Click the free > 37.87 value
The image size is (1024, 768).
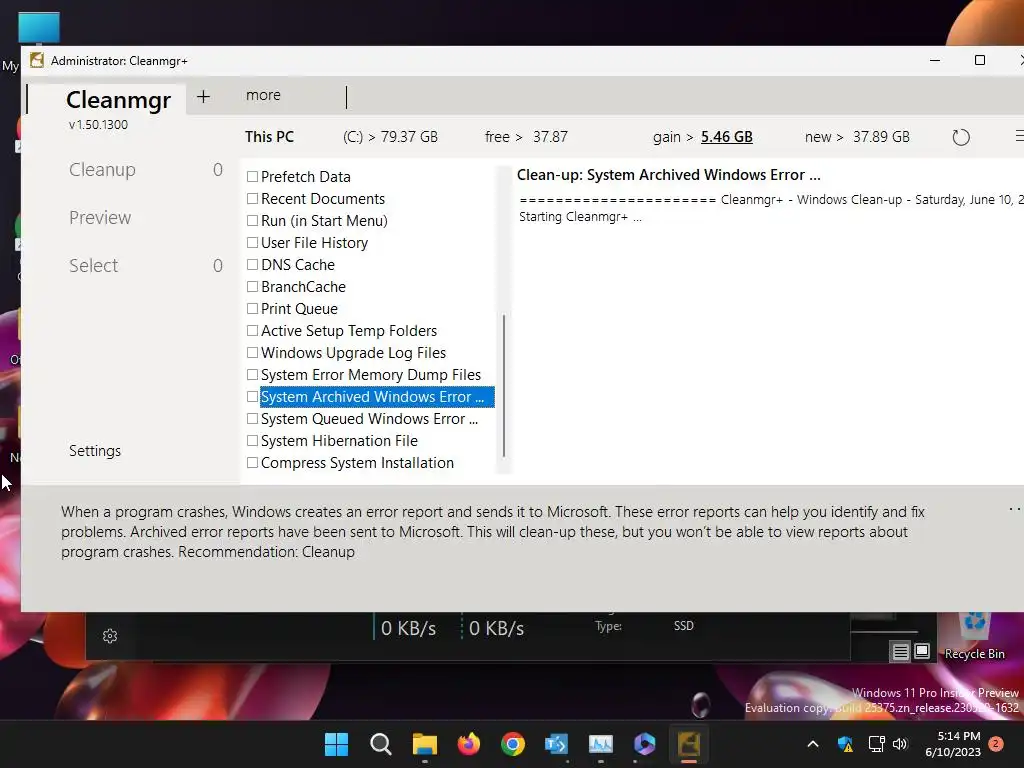pyautogui.click(x=526, y=137)
